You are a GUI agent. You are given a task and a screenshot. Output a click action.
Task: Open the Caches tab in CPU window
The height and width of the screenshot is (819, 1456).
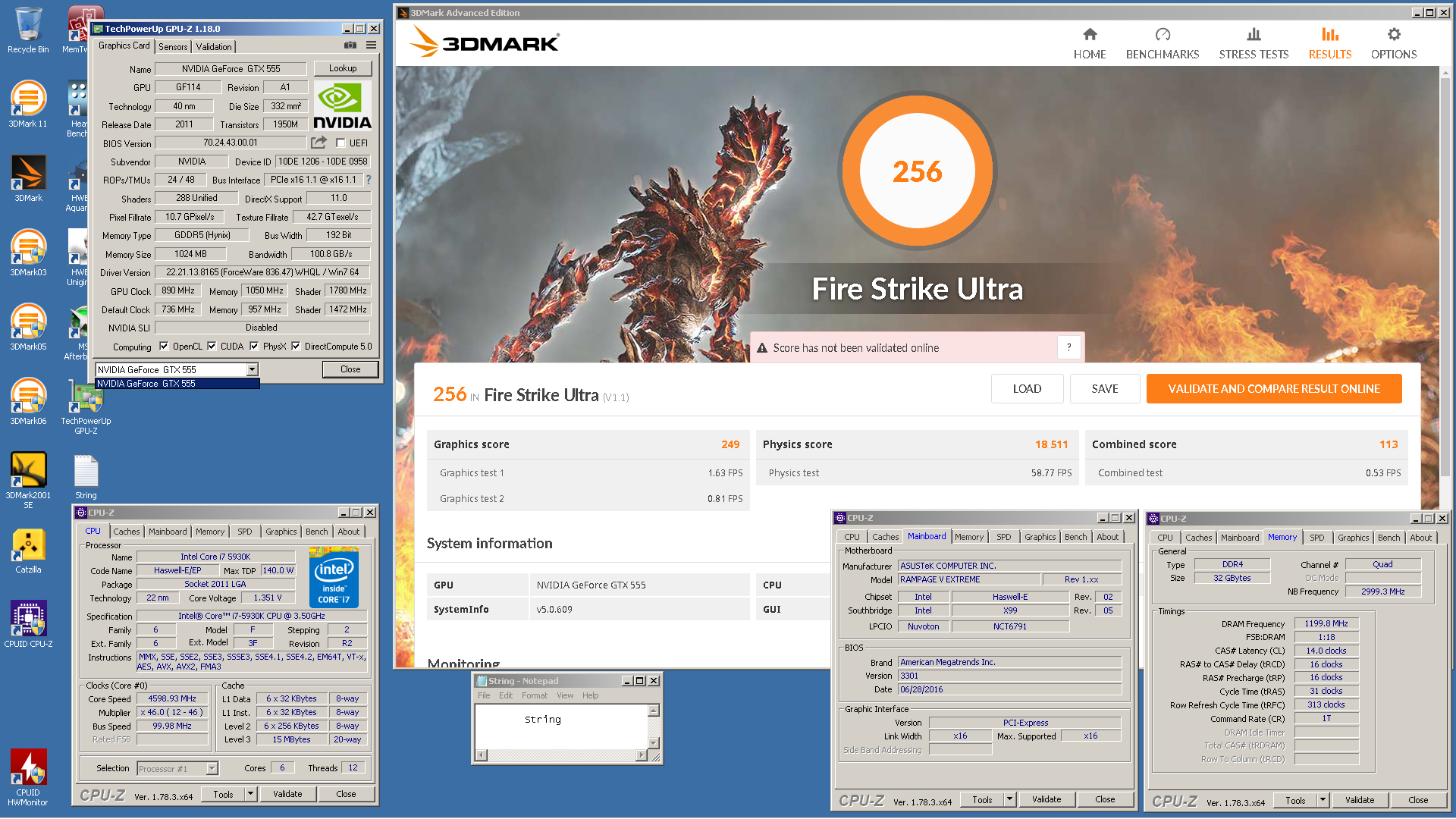tap(127, 532)
